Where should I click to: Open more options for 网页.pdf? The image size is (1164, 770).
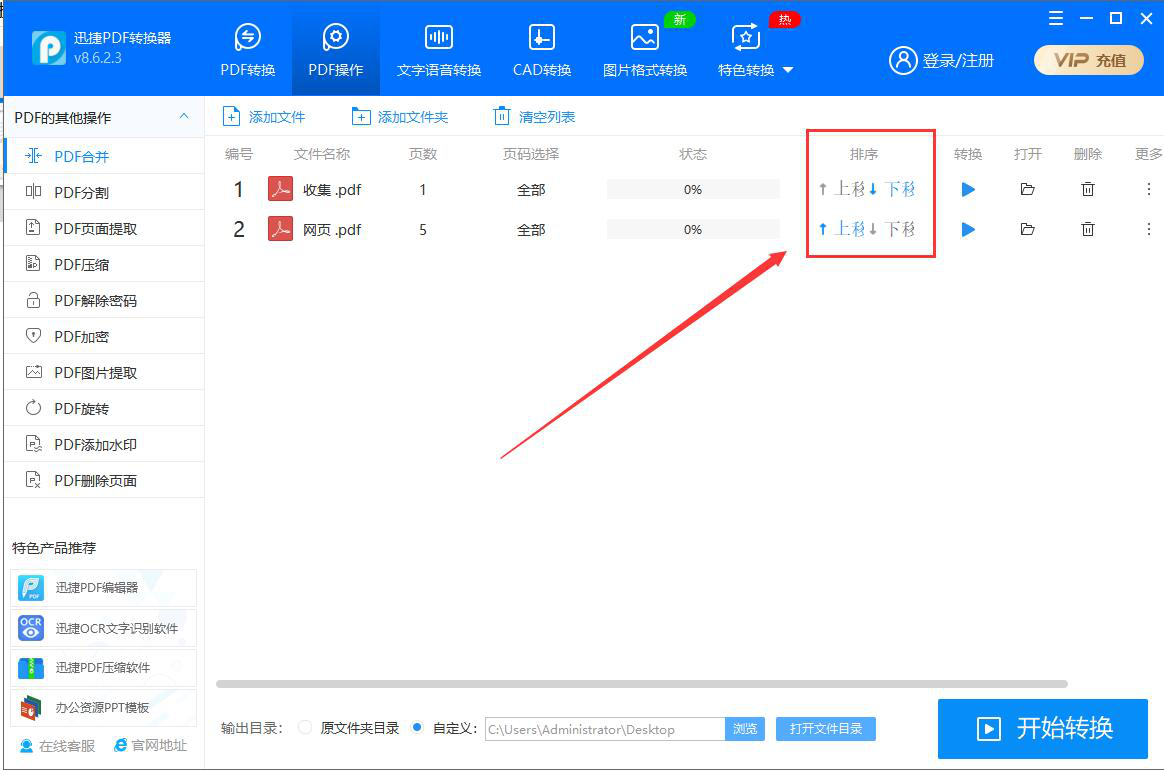[x=1148, y=229]
